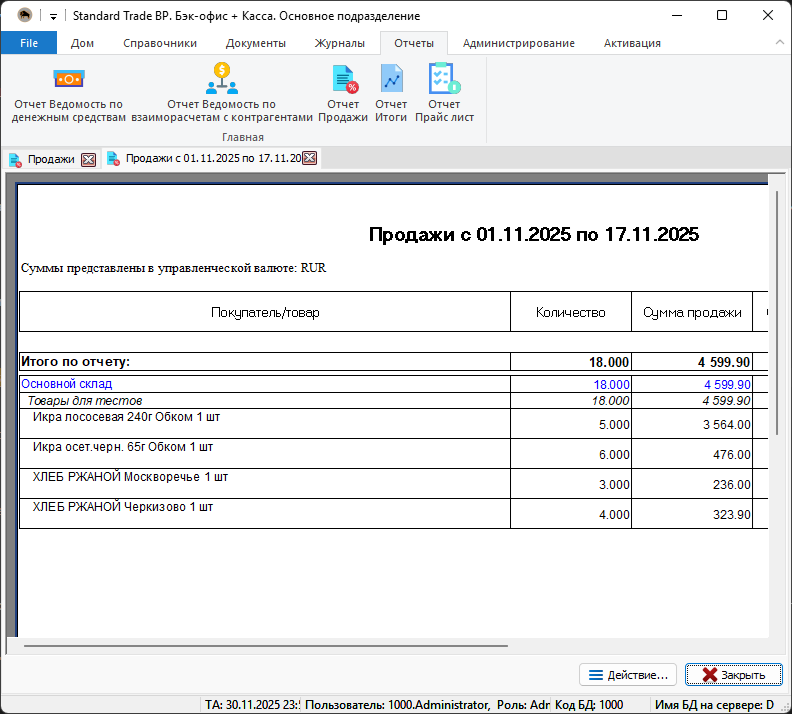Image resolution: width=792 pixels, height=714 pixels.
Task: Click the 5.000 quantity cell
Action: (571, 424)
